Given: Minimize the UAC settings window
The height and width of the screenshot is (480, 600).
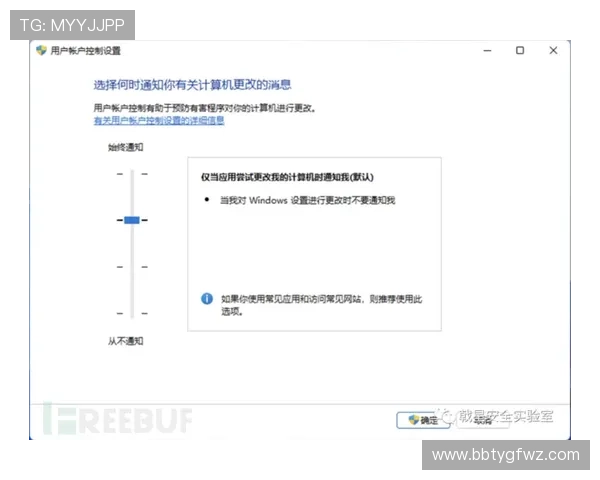Looking at the screenshot, I should pyautogui.click(x=487, y=51).
